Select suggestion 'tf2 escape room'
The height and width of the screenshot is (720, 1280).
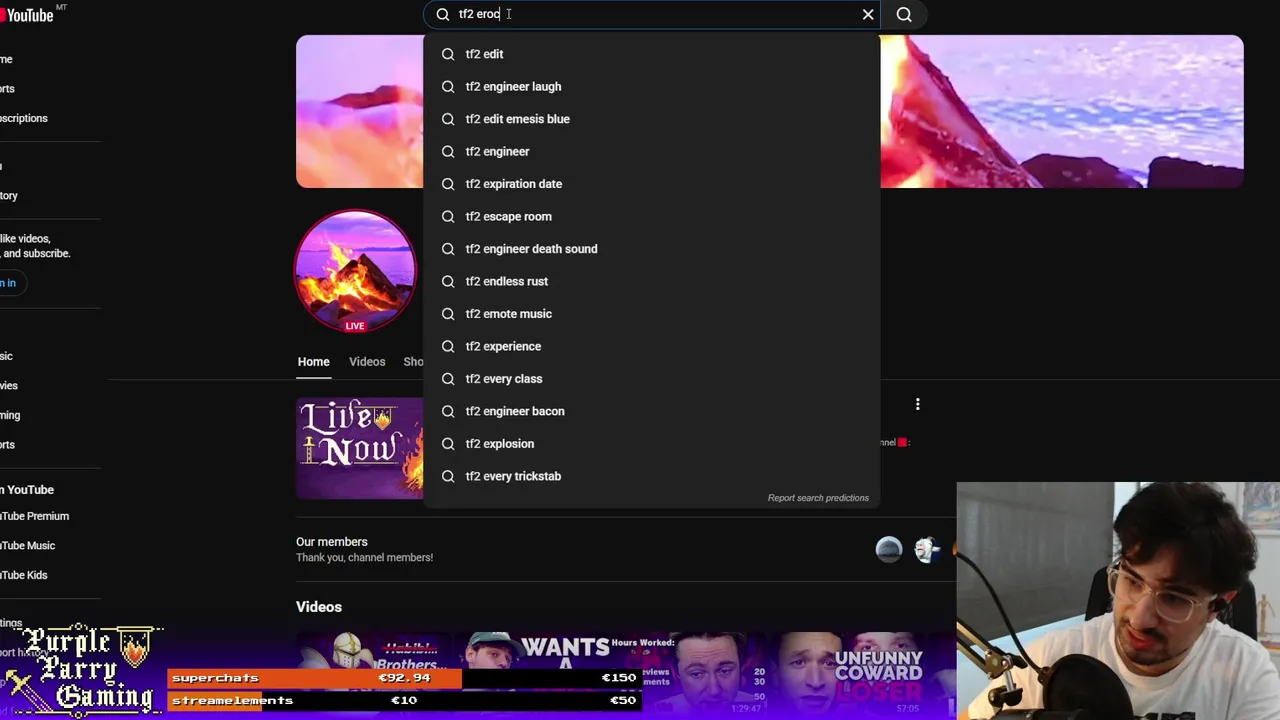[652, 216]
